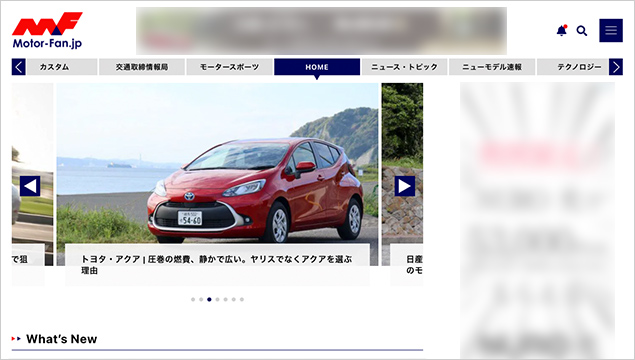Select the active third carousel dot
The height and width of the screenshot is (360, 635).
point(209,300)
